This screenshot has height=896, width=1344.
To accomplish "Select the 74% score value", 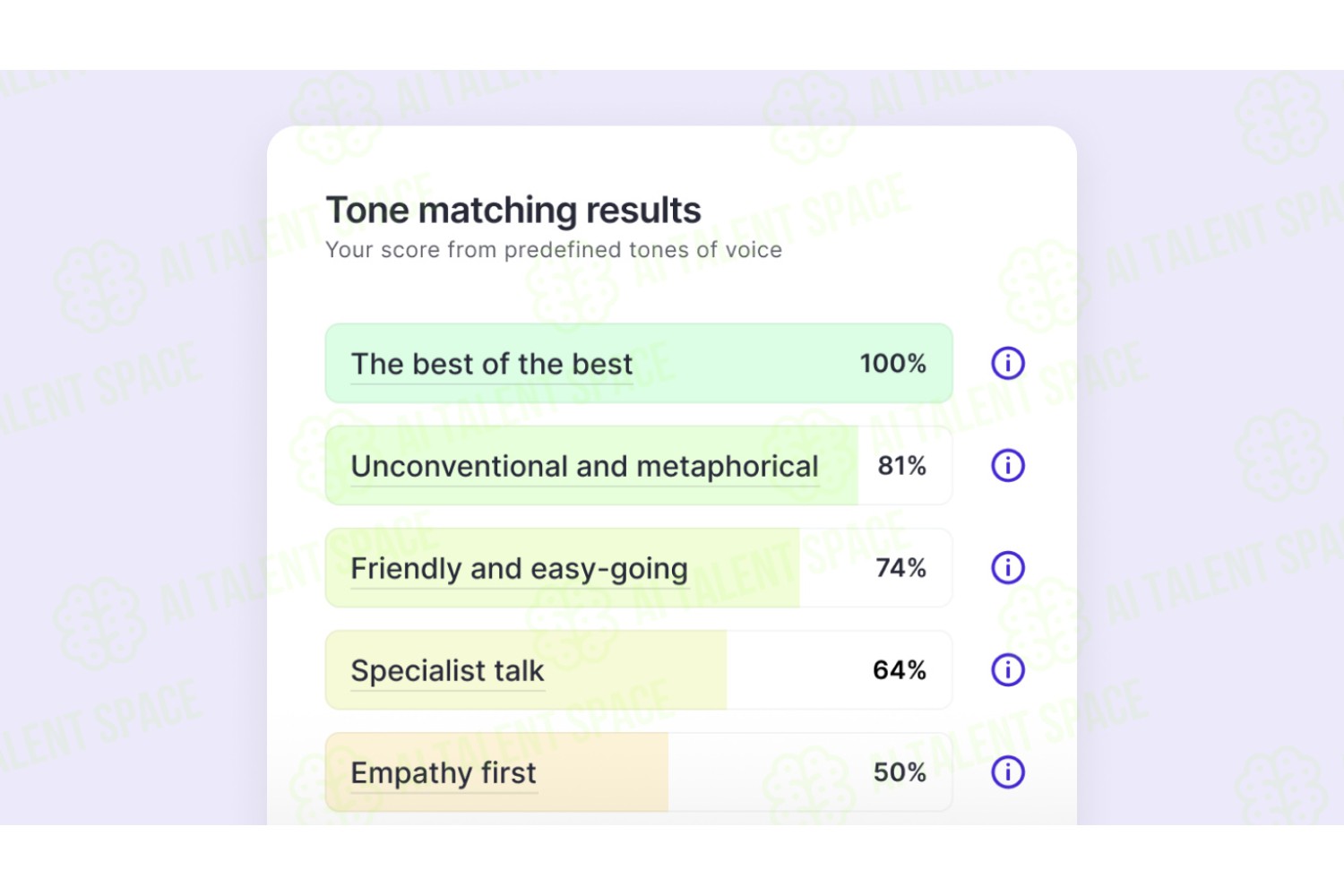I will pos(901,567).
